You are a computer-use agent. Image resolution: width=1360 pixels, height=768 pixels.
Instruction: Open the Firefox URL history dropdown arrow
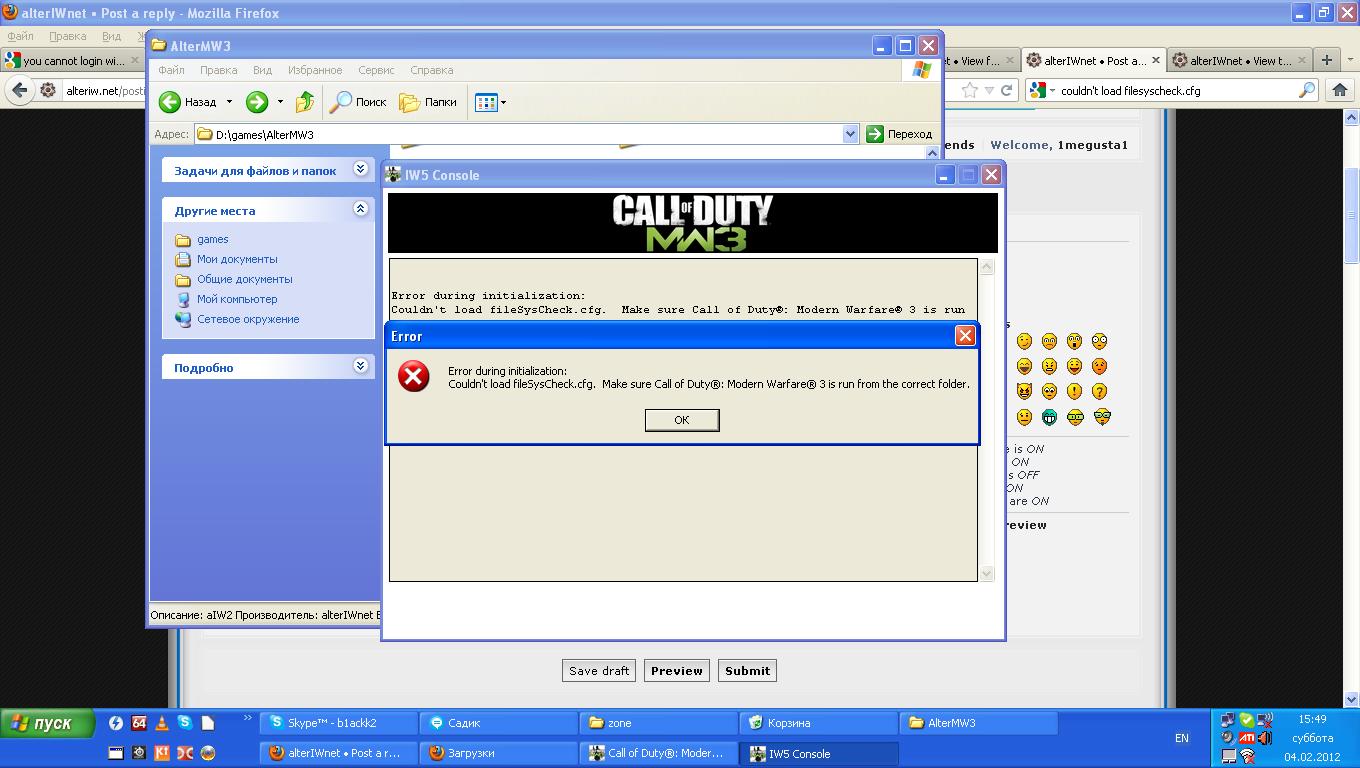pyautogui.click(x=989, y=90)
